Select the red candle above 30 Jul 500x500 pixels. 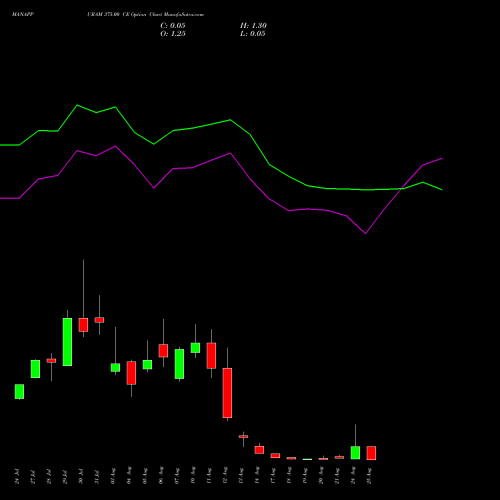pyautogui.click(x=83, y=325)
